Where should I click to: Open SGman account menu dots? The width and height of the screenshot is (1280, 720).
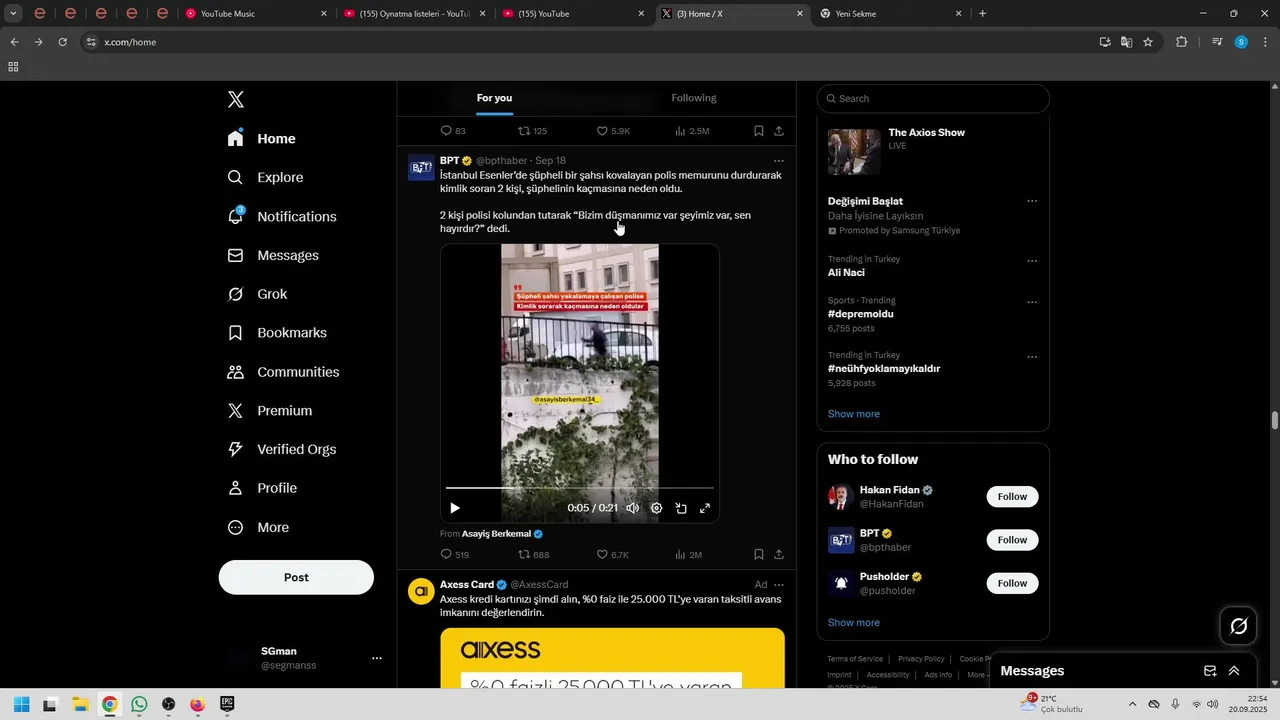377,658
